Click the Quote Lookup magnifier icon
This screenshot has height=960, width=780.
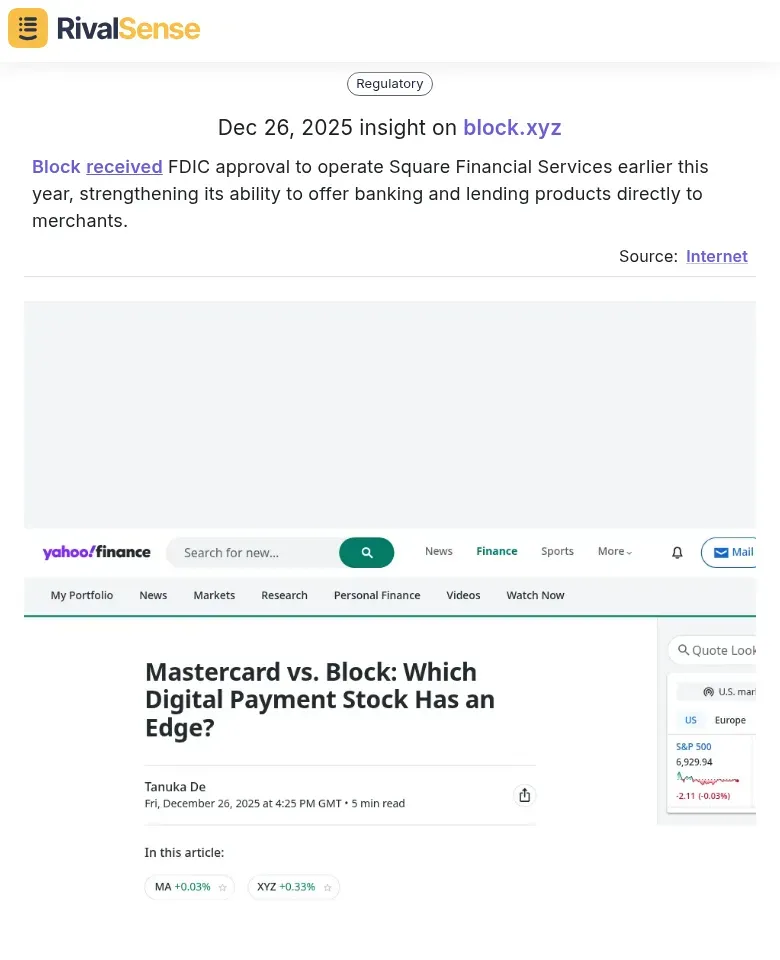681,650
